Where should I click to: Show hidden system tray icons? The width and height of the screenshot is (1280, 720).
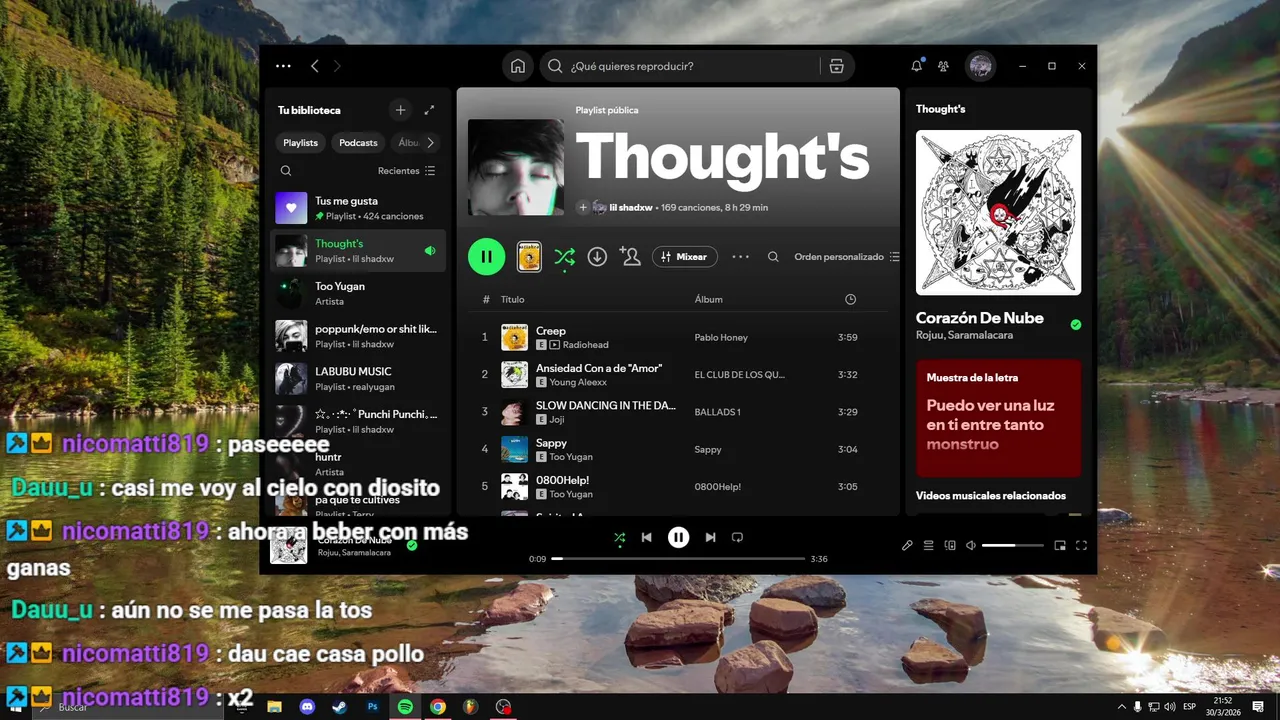tap(1121, 706)
